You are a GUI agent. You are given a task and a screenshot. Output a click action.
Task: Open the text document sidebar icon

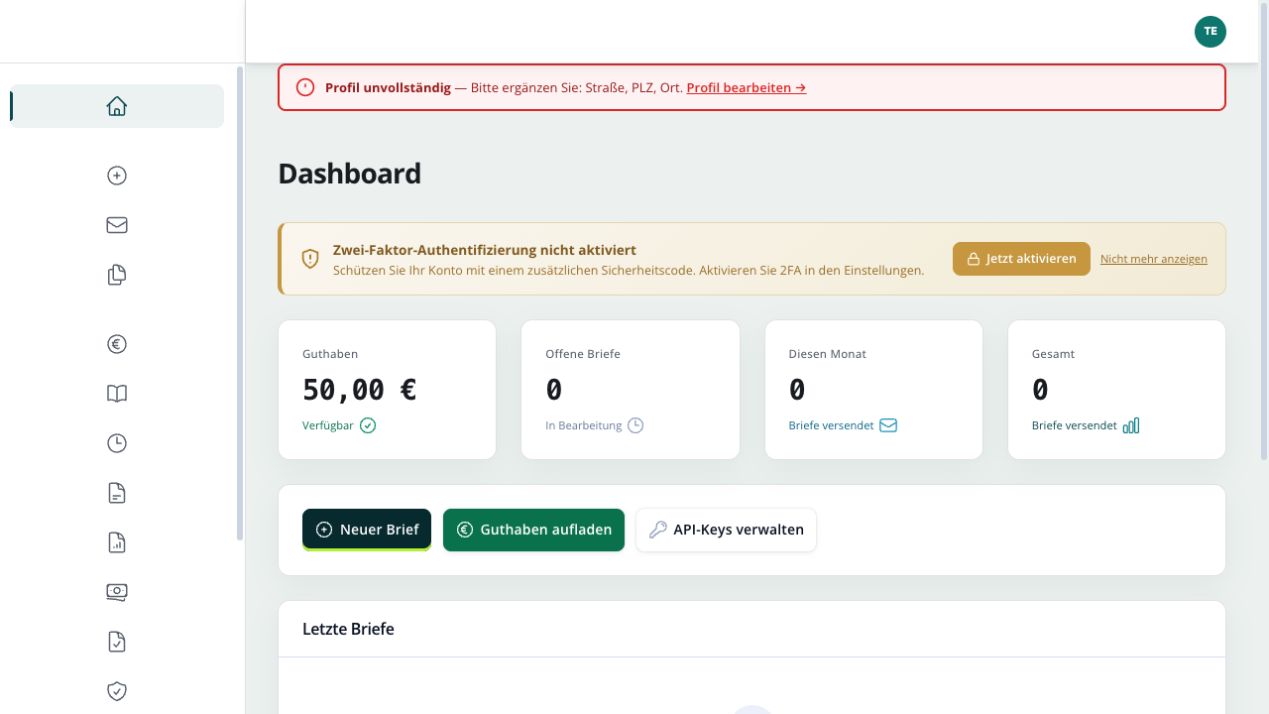click(117, 493)
